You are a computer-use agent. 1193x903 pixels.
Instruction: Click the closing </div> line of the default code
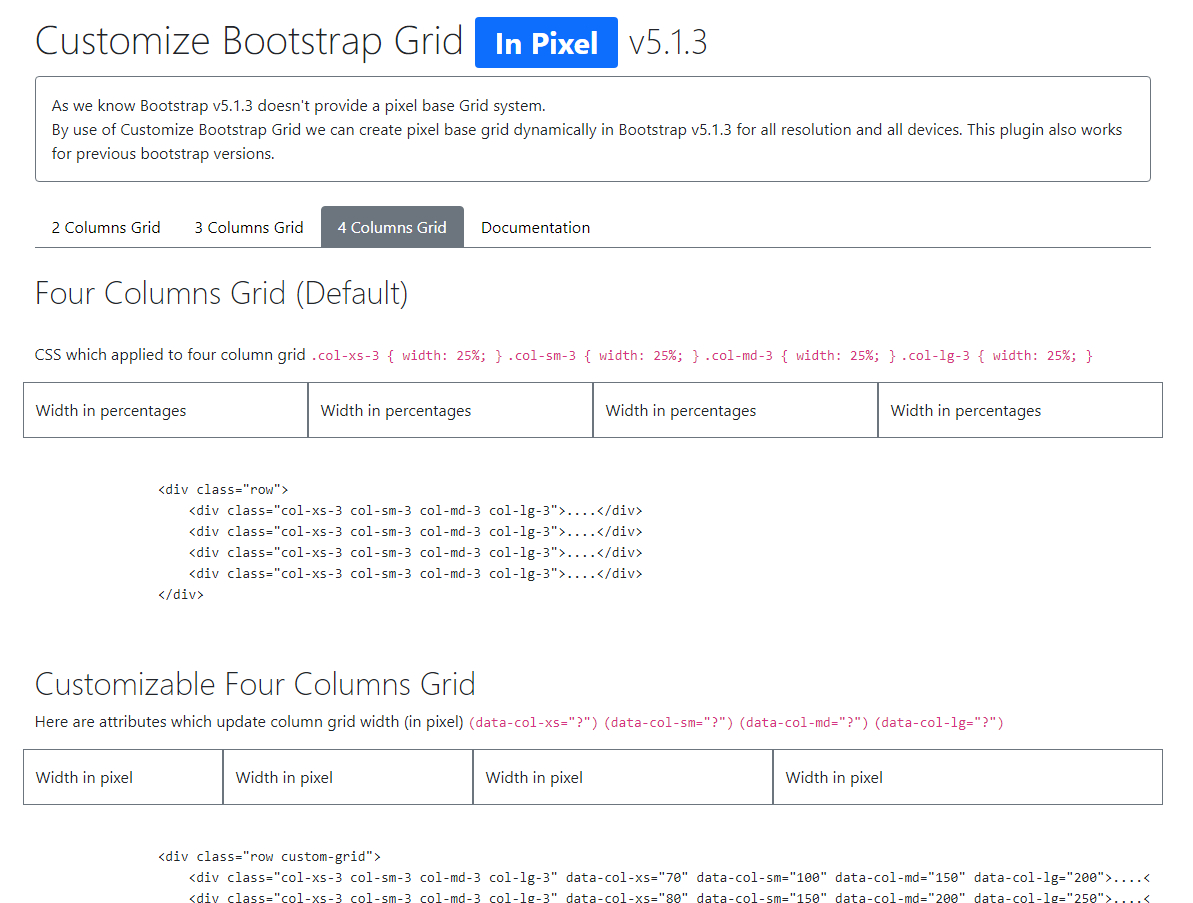[180, 594]
